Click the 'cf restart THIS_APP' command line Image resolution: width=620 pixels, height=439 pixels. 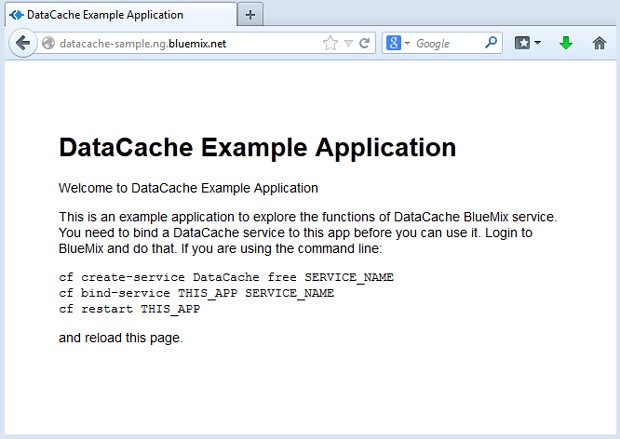pyautogui.click(x=130, y=309)
